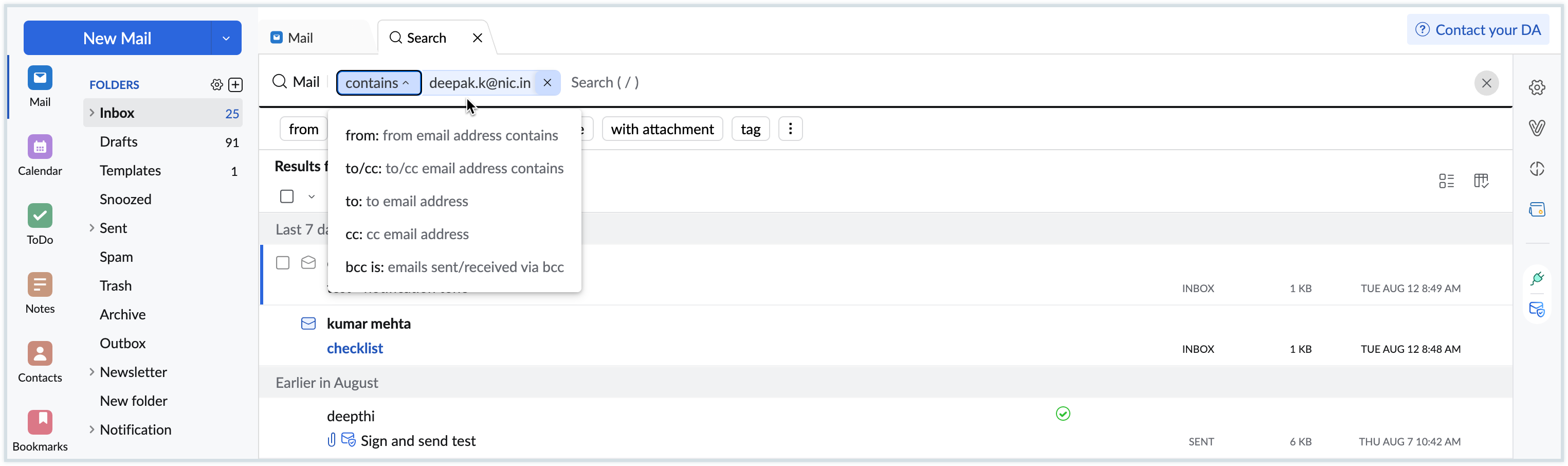Screen dimensions: 1568x466
Task: Open Notes from the left rail
Action: [40, 292]
